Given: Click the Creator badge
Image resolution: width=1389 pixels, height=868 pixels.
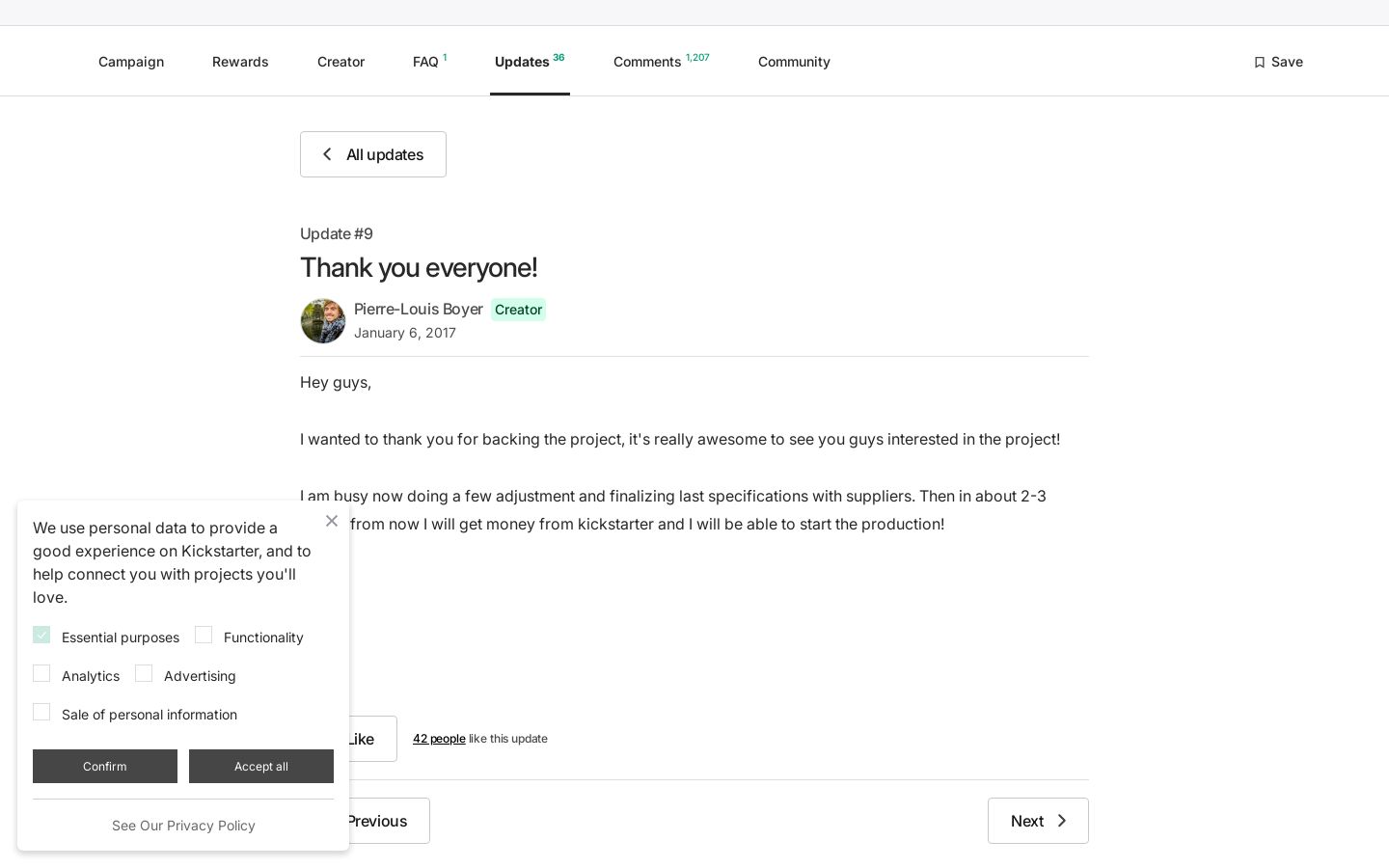Looking at the screenshot, I should coord(518,310).
